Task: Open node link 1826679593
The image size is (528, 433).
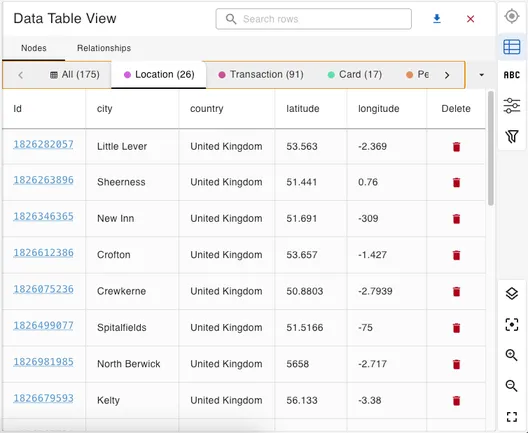Action: click(x=43, y=398)
